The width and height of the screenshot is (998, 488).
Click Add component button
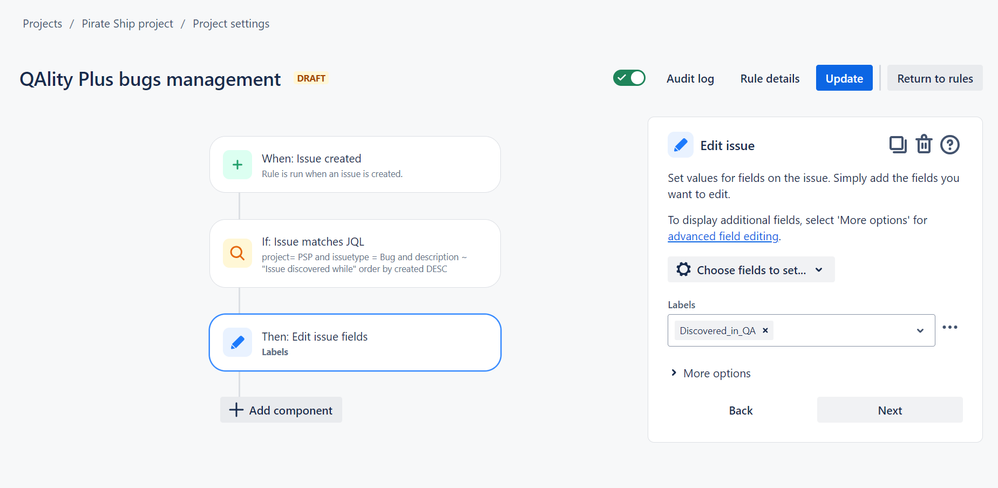point(281,410)
